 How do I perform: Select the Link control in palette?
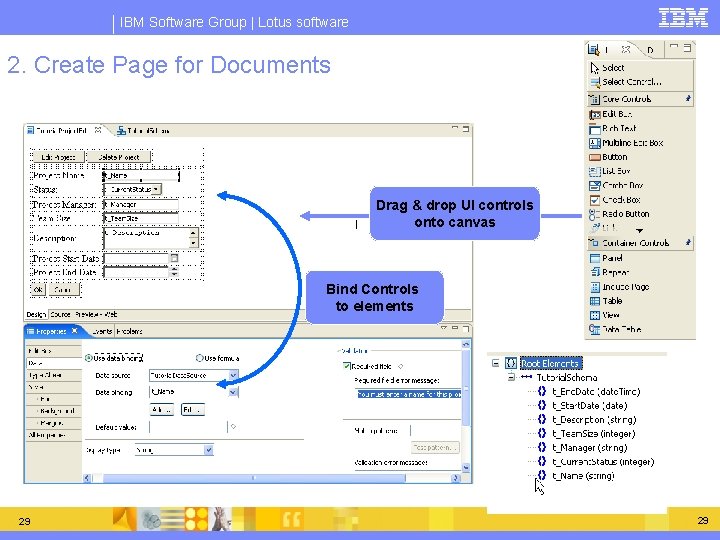click(x=604, y=227)
